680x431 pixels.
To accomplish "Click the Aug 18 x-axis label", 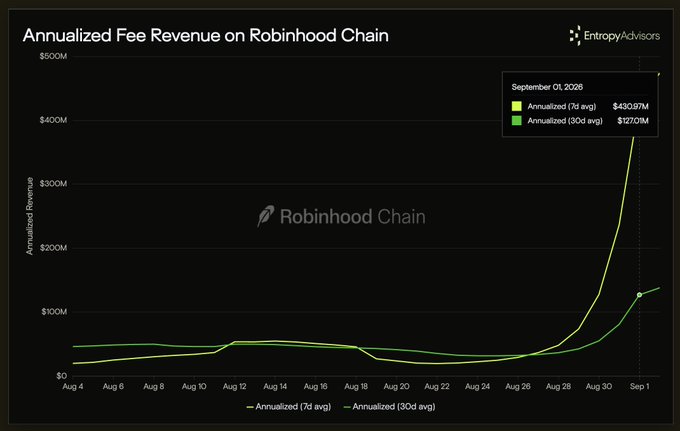I will 356,386.
